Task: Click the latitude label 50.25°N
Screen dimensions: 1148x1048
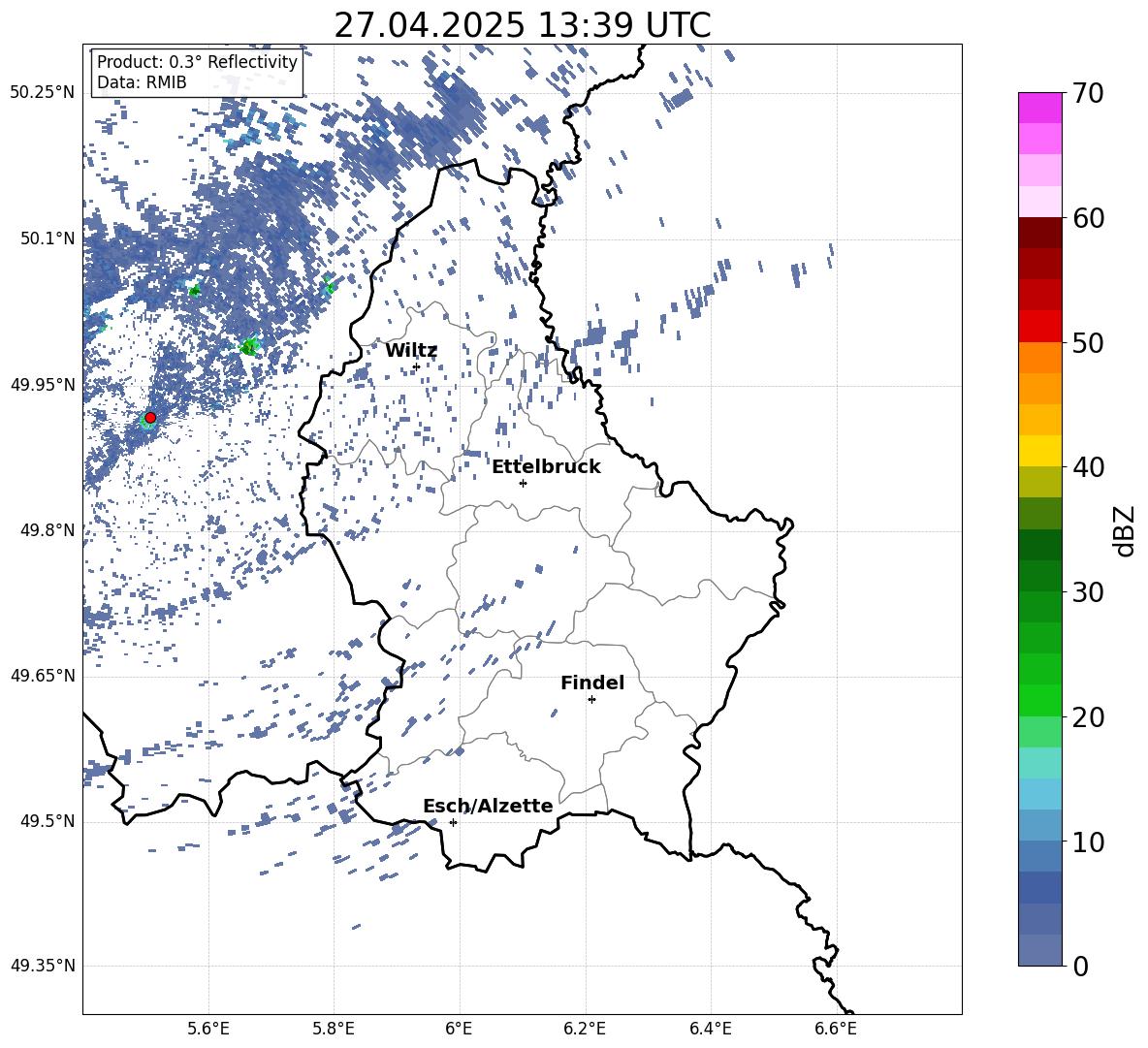Action: coord(42,93)
